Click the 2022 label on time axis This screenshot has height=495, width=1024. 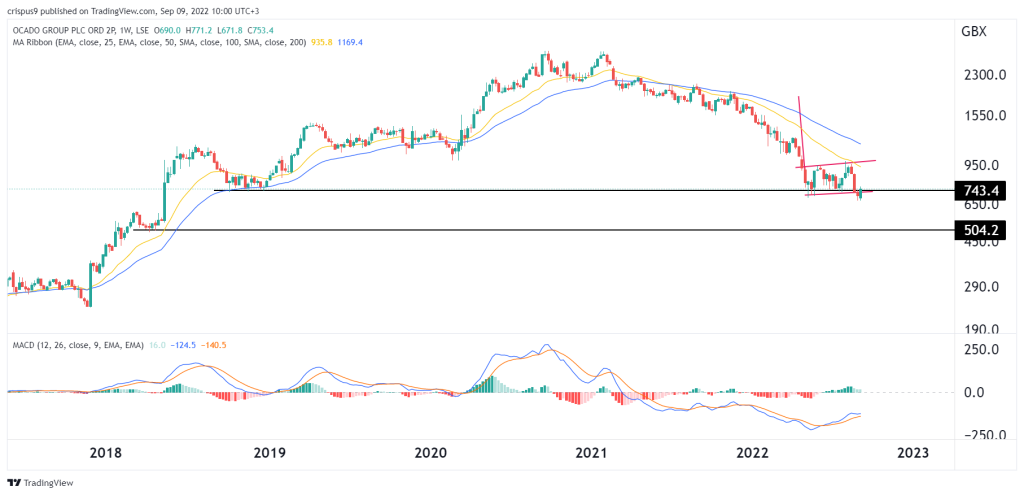[752, 451]
